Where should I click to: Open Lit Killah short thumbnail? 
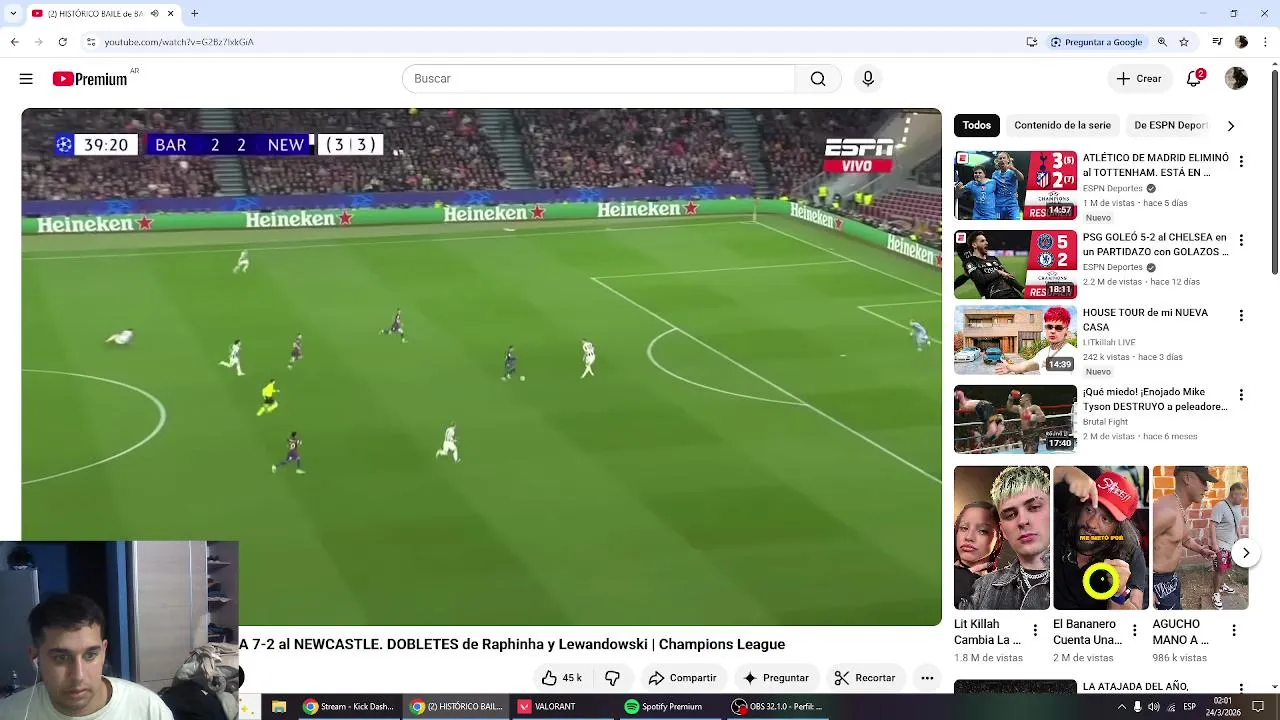[1002, 538]
